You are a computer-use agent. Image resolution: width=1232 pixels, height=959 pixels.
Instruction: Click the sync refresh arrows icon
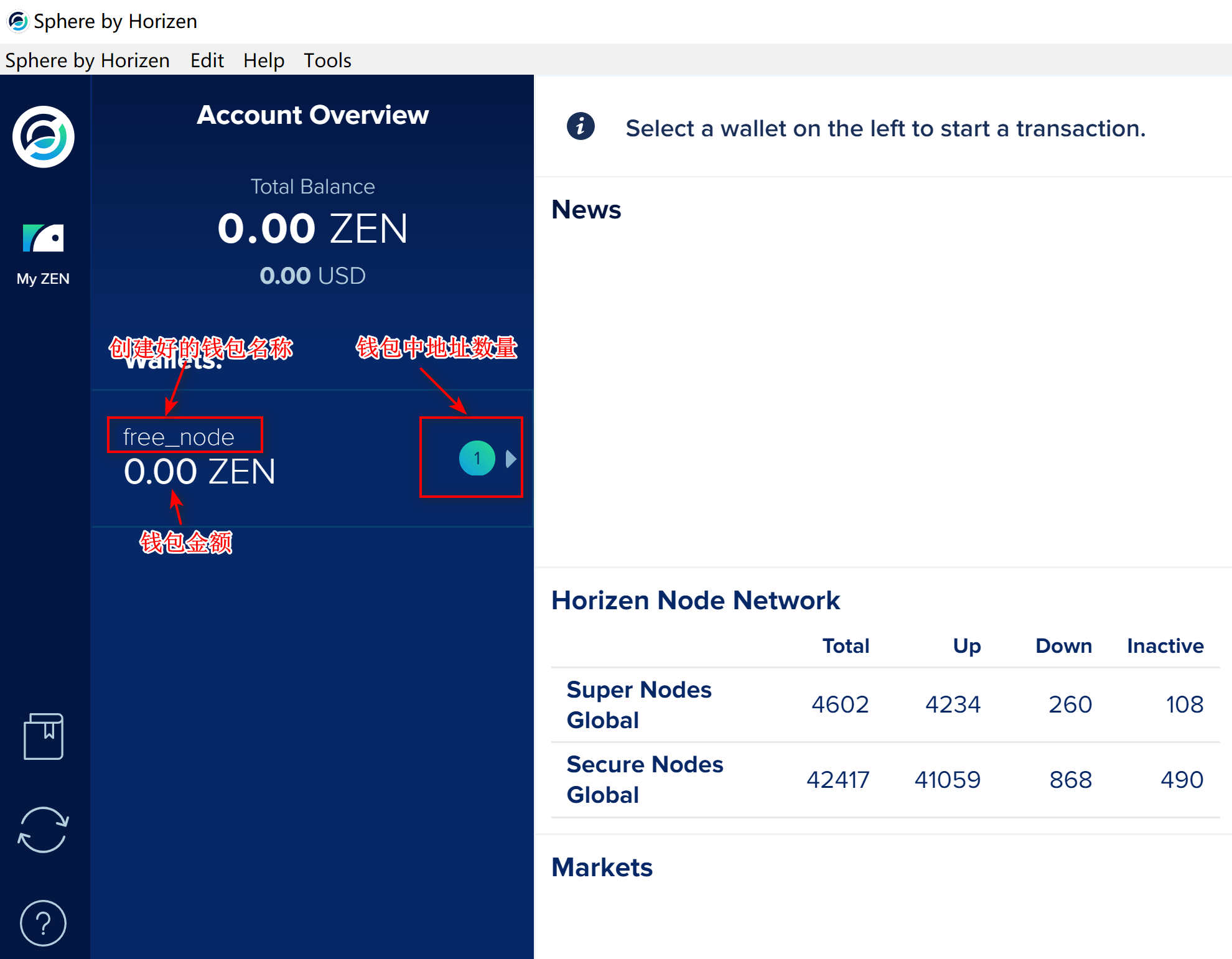pos(44,830)
